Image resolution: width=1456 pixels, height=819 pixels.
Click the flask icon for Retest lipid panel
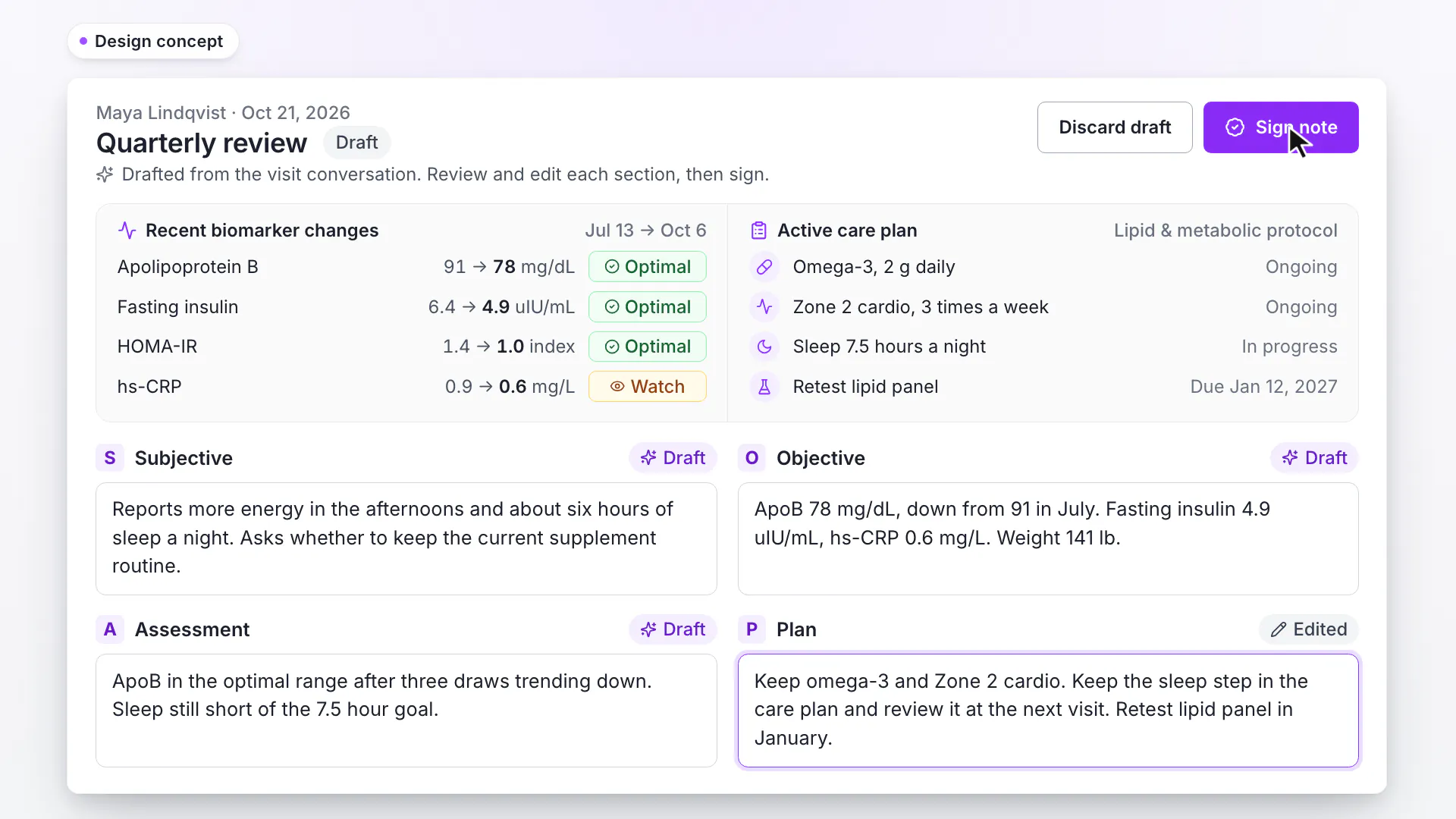[x=764, y=387]
